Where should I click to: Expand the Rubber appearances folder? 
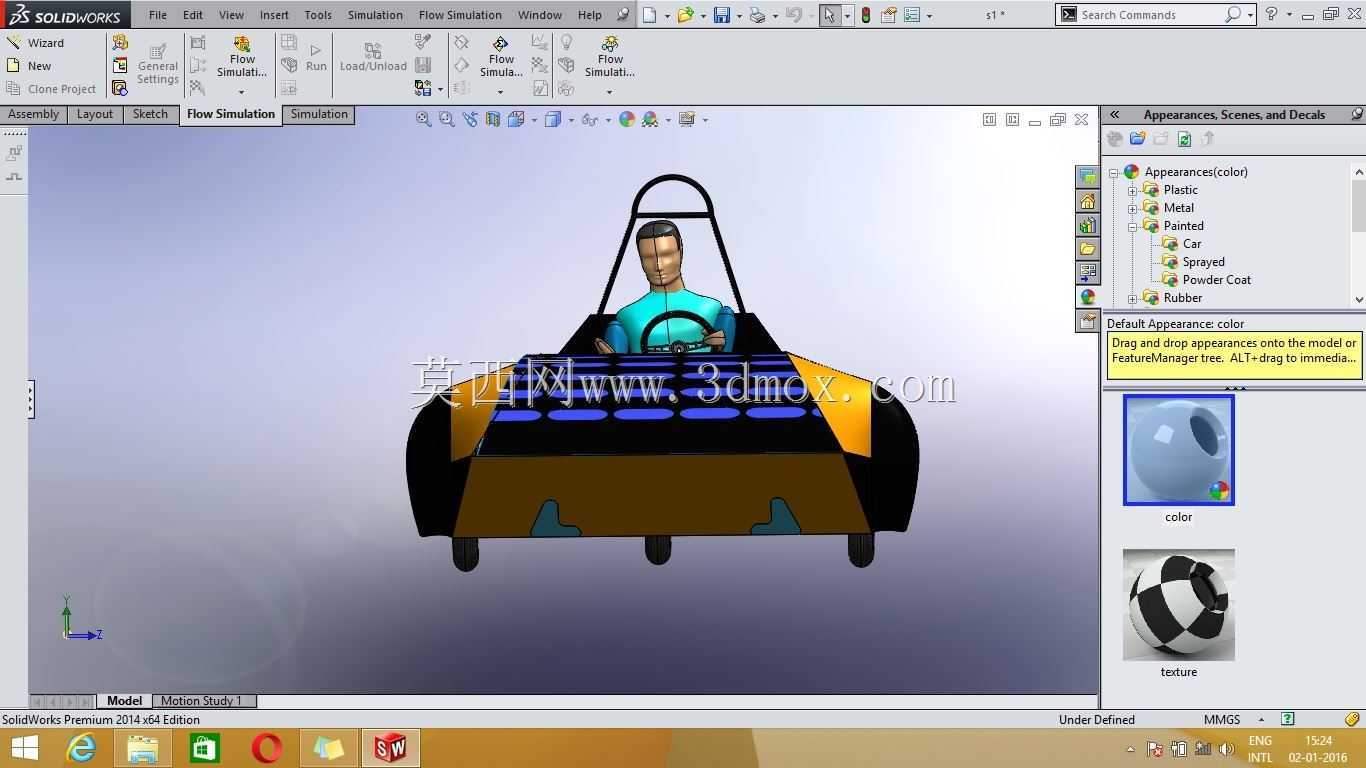[1132, 298]
